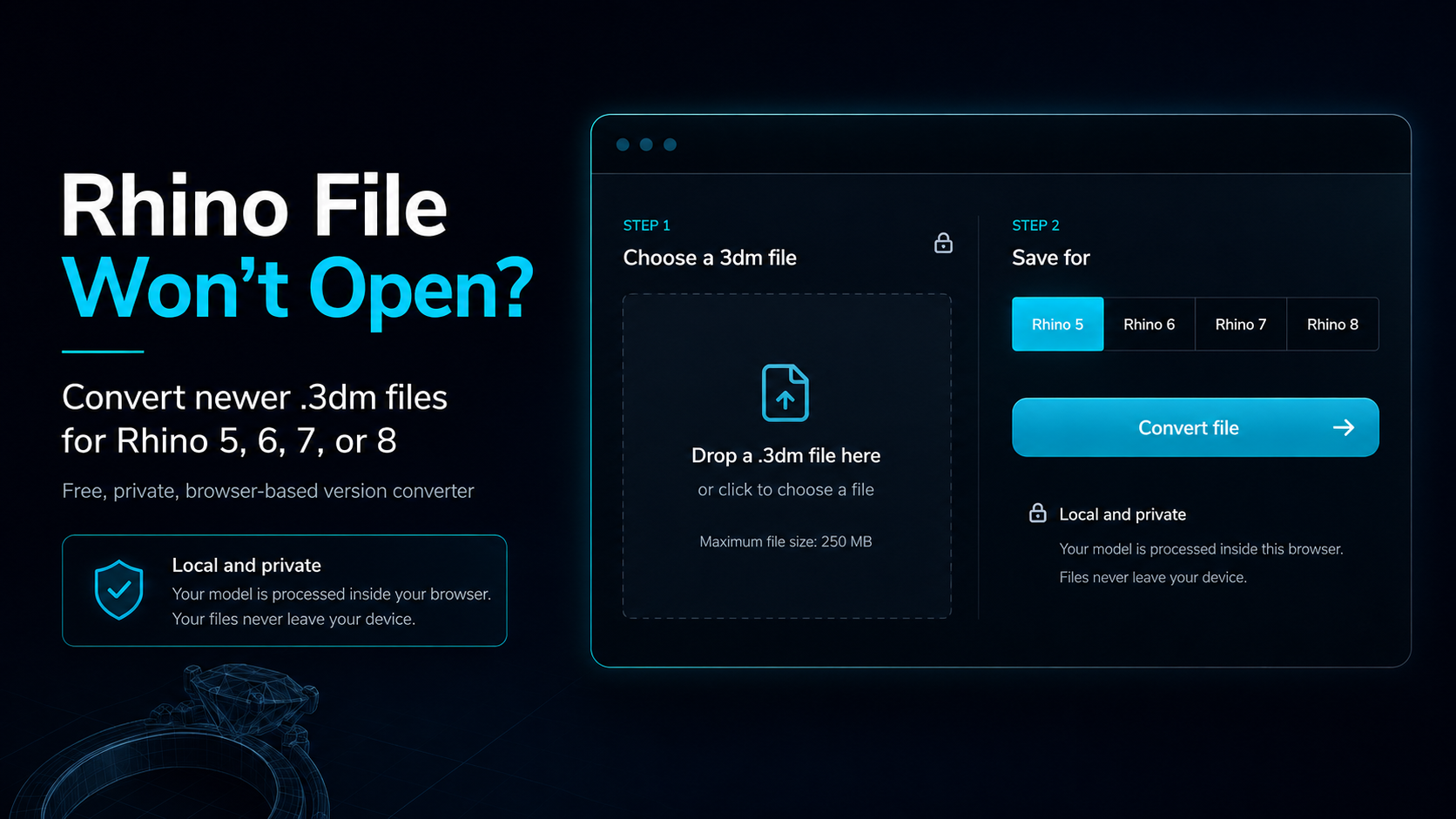Image resolution: width=1456 pixels, height=819 pixels.
Task: Click the dashed 3dm file drop zone
Action: [786, 456]
